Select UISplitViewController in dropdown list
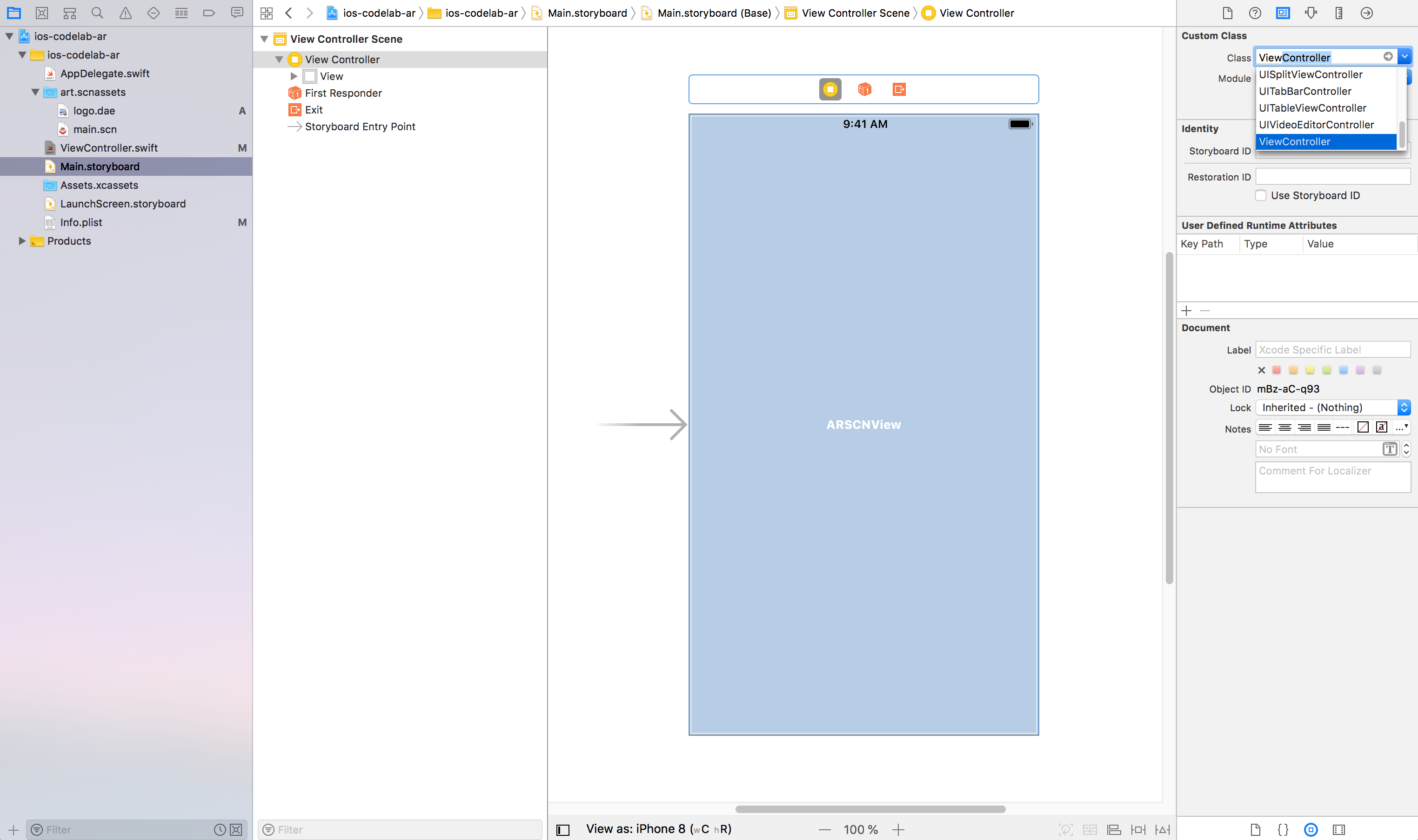This screenshot has width=1418, height=840. coord(1311,75)
